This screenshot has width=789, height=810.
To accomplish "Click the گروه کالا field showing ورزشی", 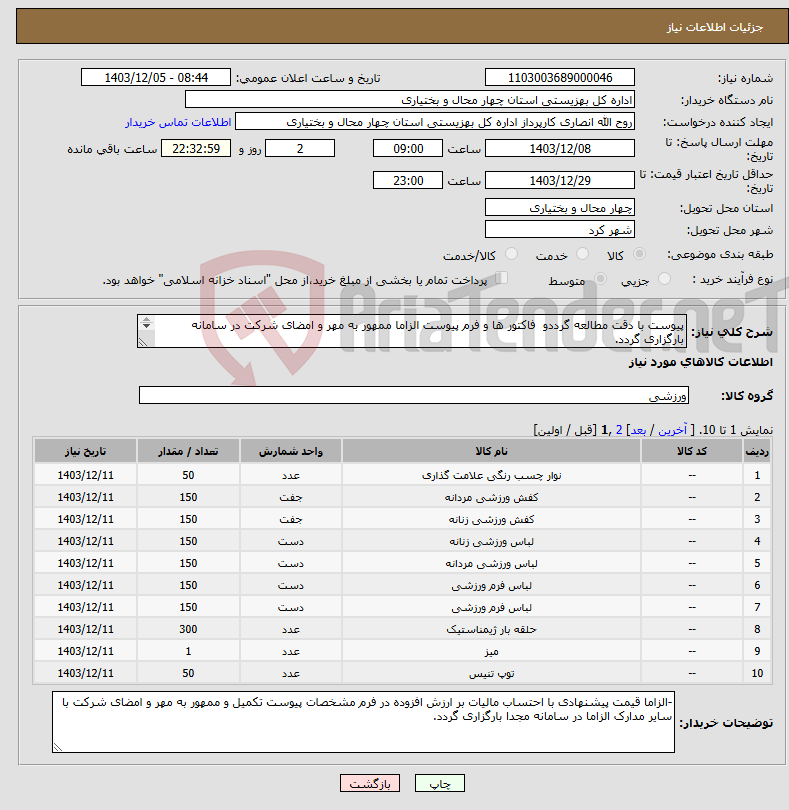I will [413, 396].
